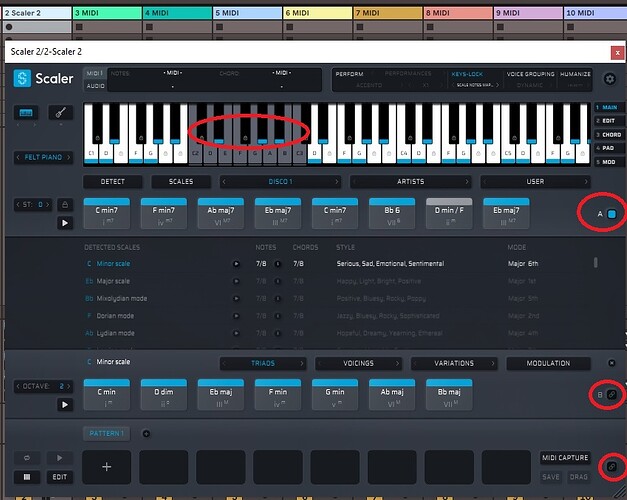This screenshot has height=500, width=627.
Task: Click MIDI CAPTURE button
Action: (565, 458)
